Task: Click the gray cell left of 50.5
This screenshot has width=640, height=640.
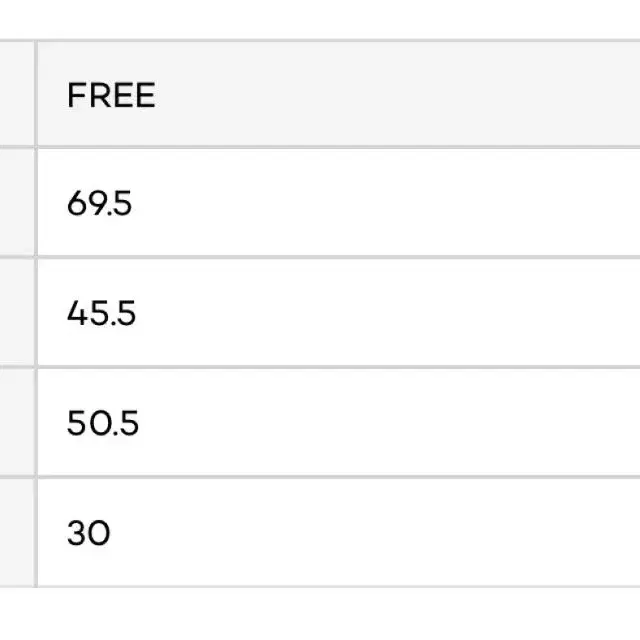Action: pyautogui.click(x=17, y=422)
